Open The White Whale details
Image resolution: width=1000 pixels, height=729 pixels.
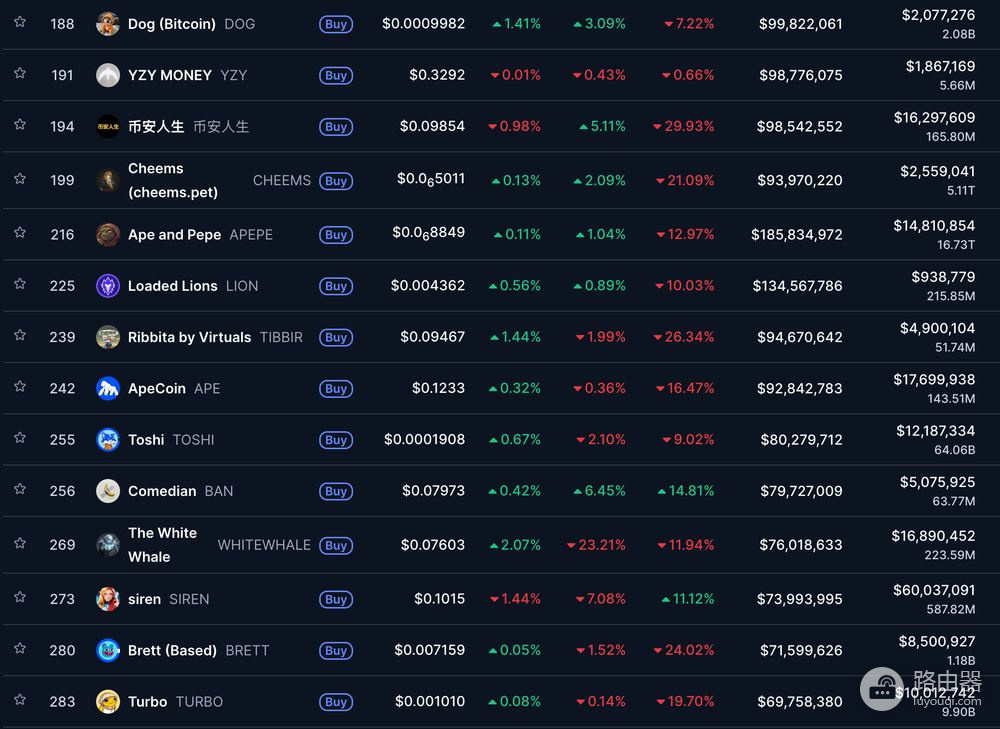(163, 545)
